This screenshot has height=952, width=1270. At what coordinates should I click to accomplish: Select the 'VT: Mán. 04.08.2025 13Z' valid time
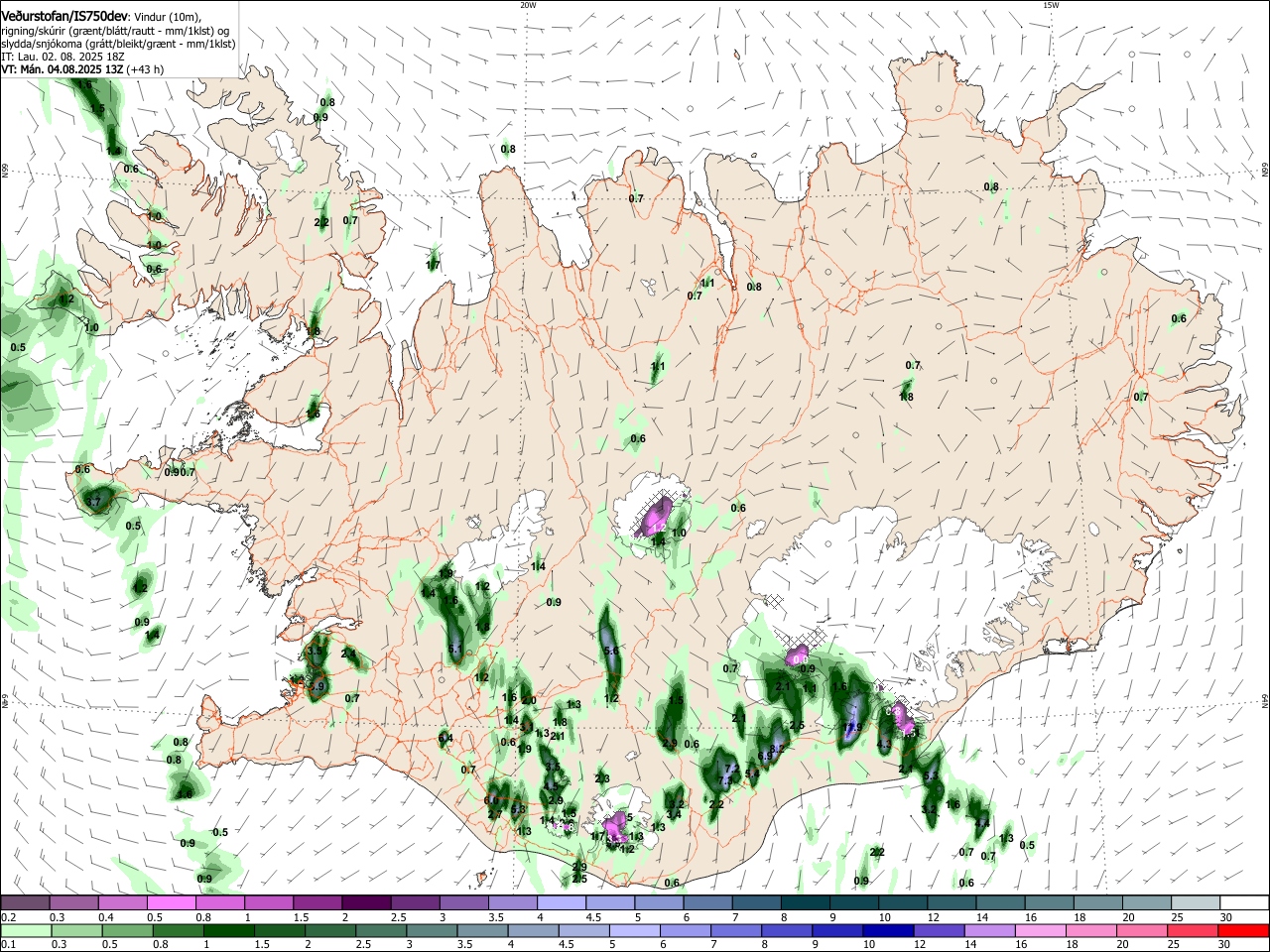click(62, 69)
